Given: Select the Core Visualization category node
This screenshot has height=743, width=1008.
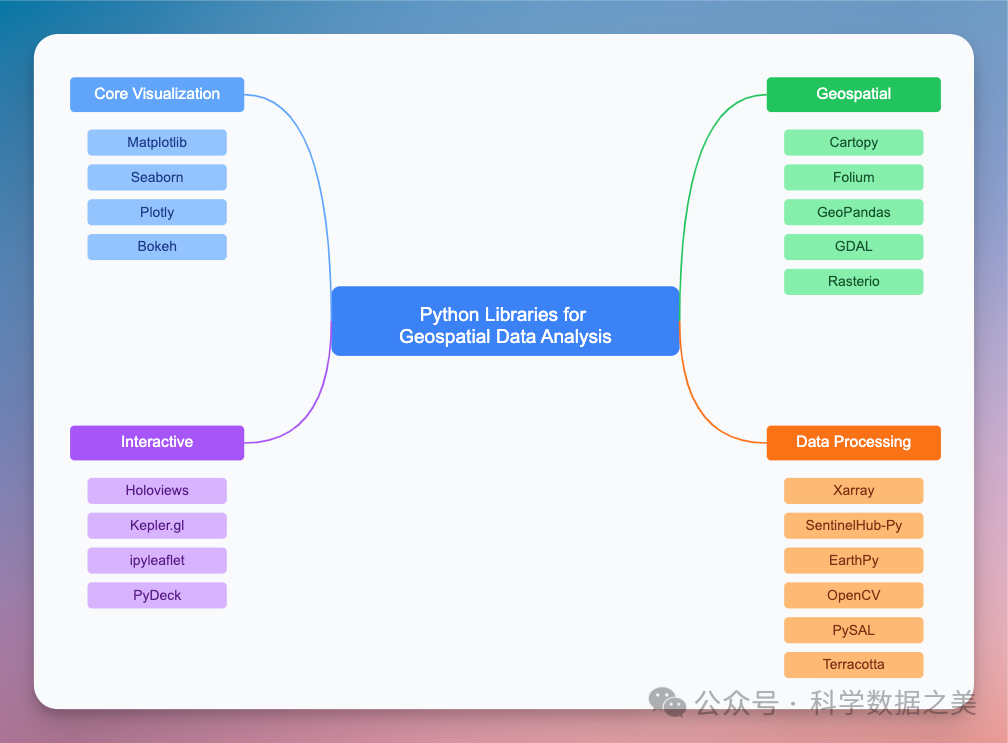Looking at the screenshot, I should (157, 94).
